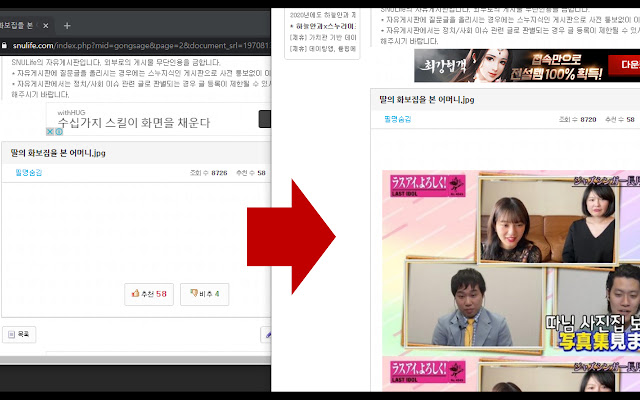
Task: Click the 최강협객 game banner ad
Action: (527, 66)
